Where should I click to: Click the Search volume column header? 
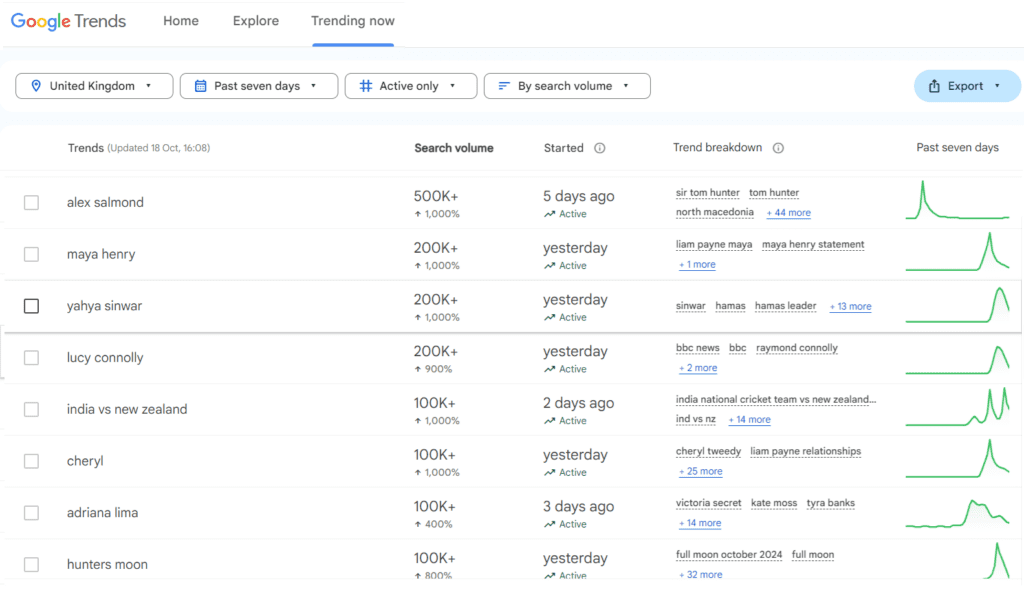pos(454,148)
